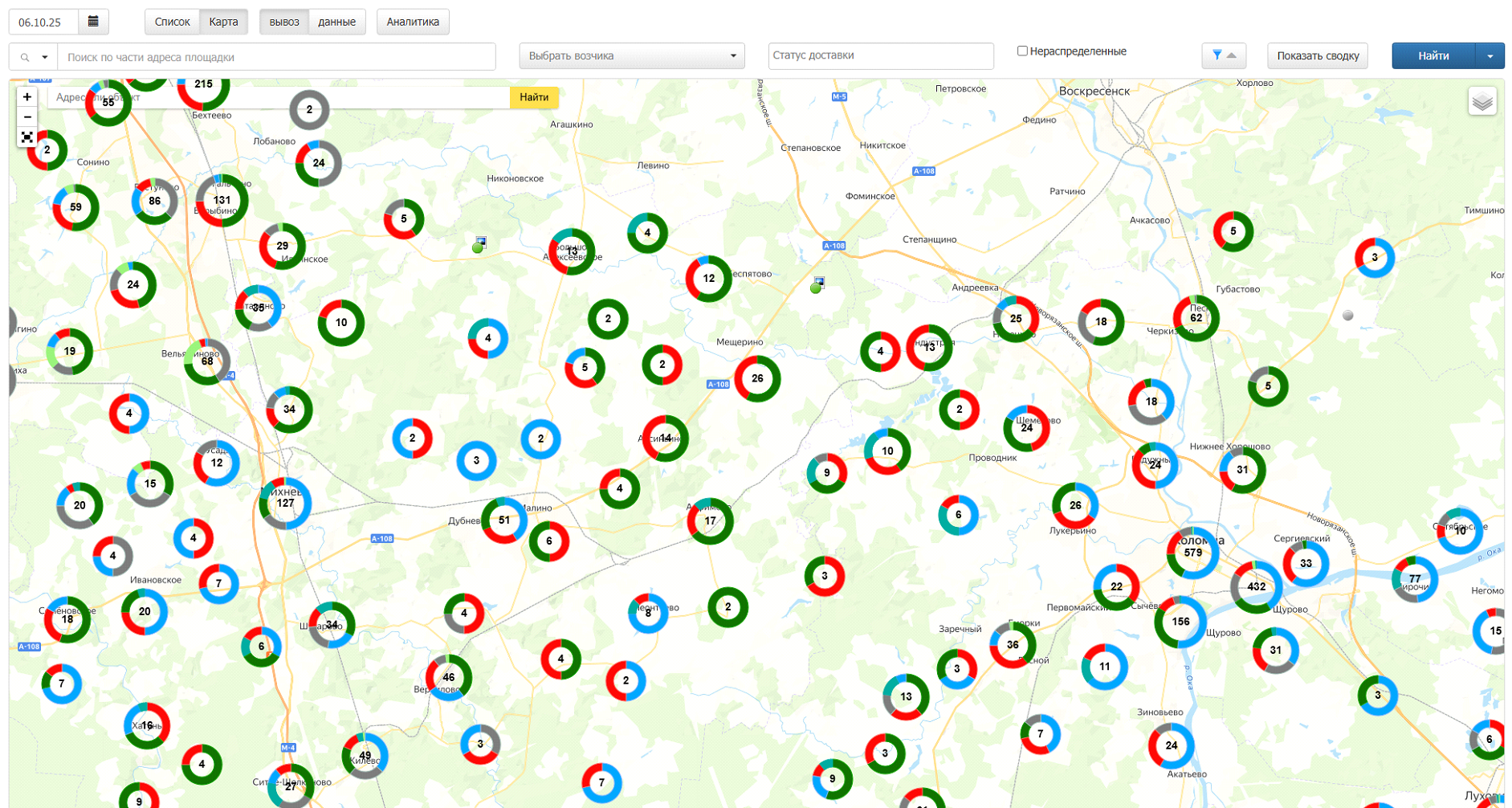The width and height of the screenshot is (1512, 808).
Task: Focus the Статус доставки input field
Action: [880, 55]
